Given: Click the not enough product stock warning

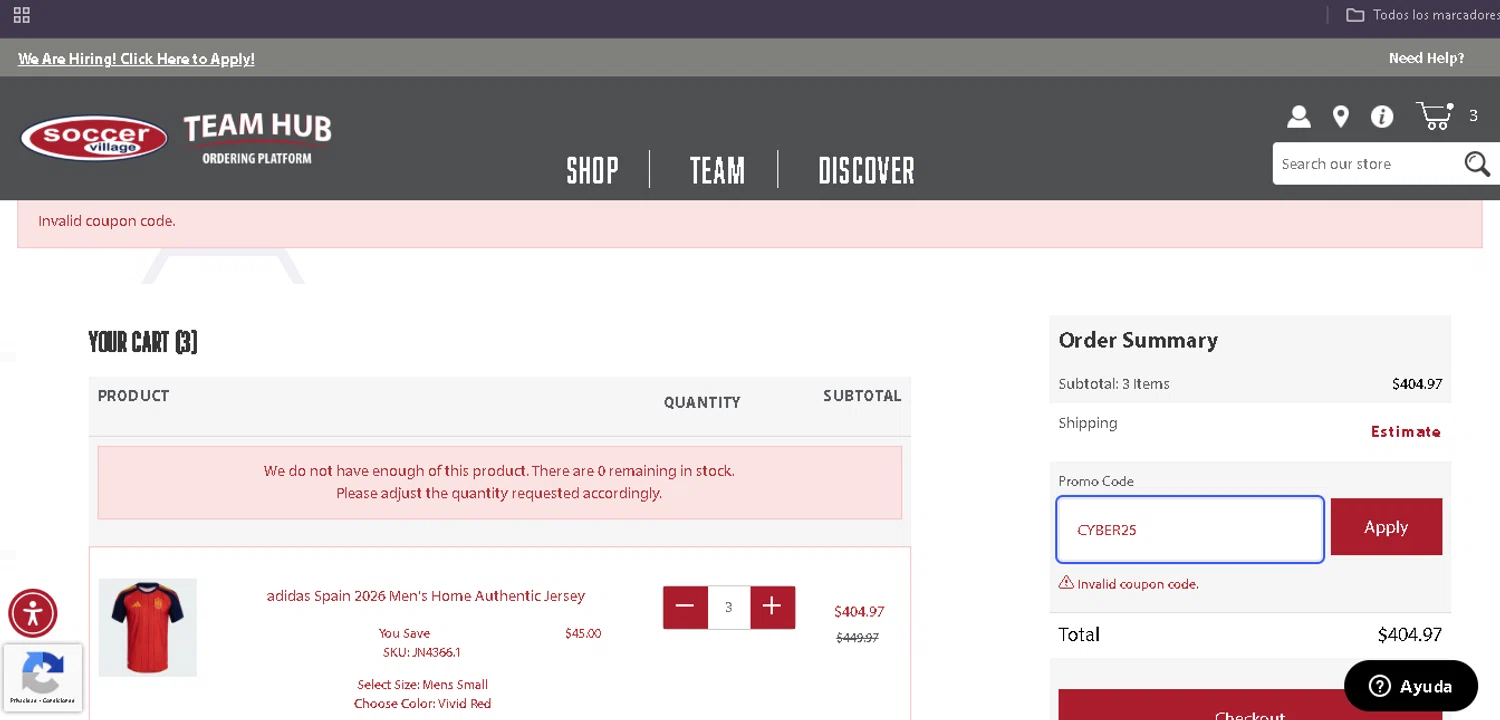Looking at the screenshot, I should pos(499,482).
